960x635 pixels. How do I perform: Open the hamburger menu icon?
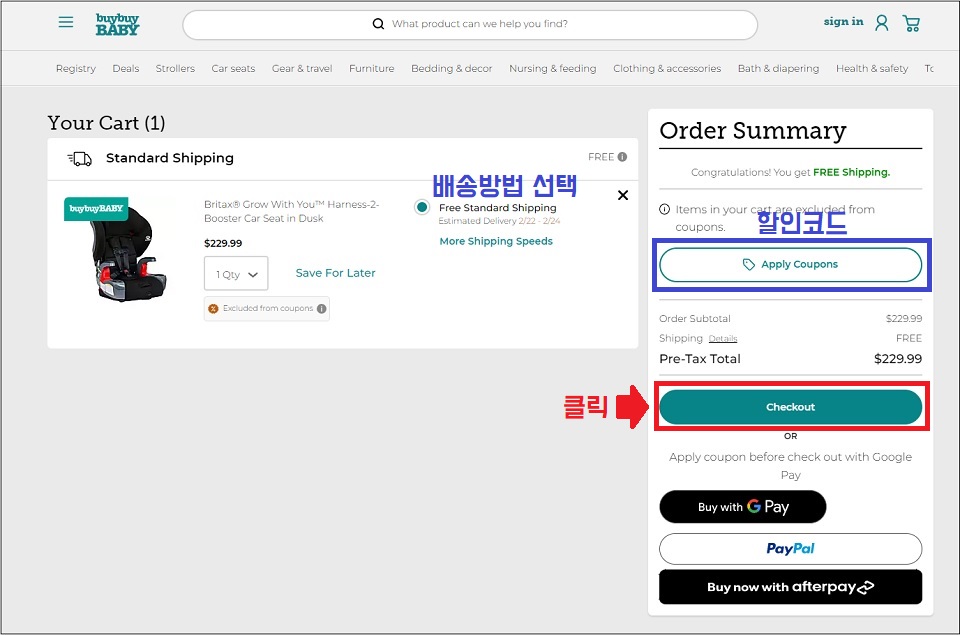(x=66, y=23)
